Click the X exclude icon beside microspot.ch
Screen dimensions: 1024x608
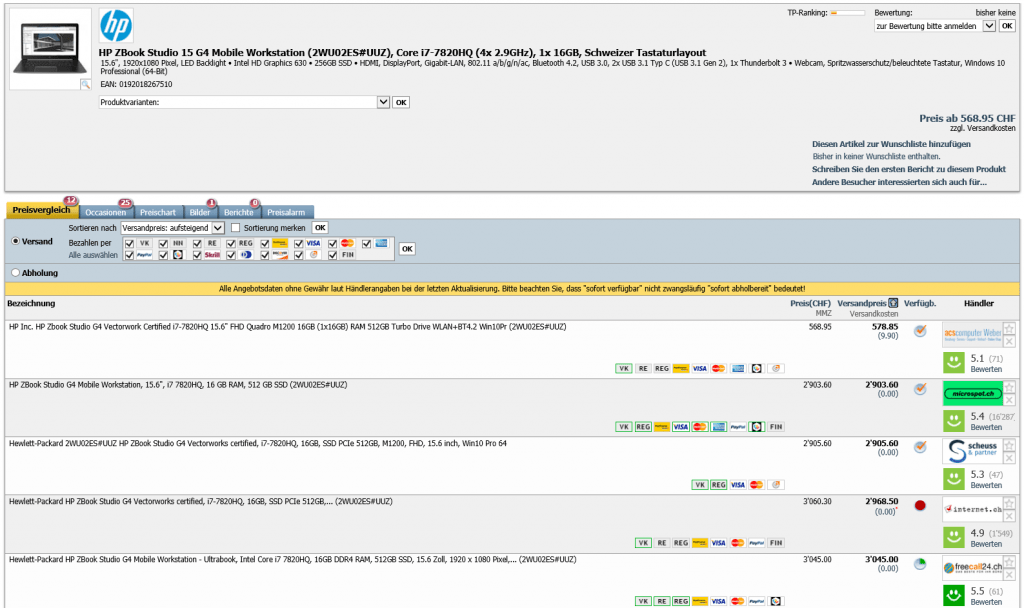(x=1009, y=399)
